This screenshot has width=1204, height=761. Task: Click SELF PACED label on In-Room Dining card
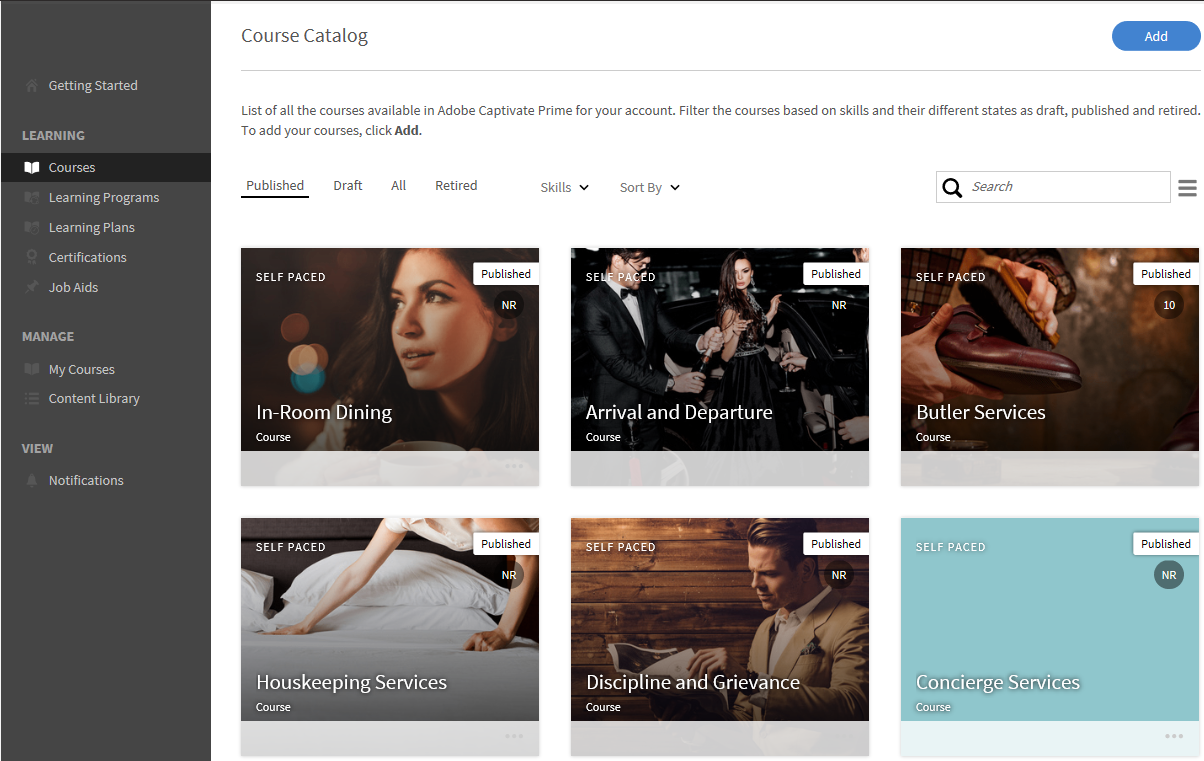290,277
